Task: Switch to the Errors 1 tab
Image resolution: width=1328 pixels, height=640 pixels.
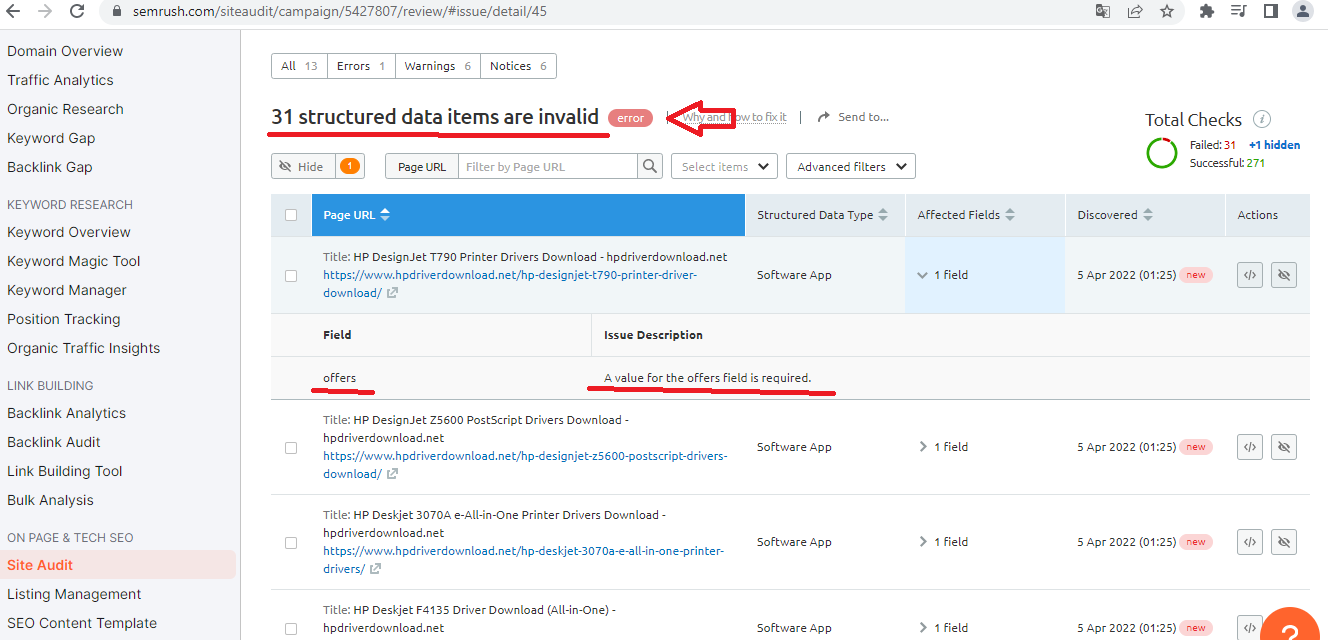Action: click(x=361, y=66)
